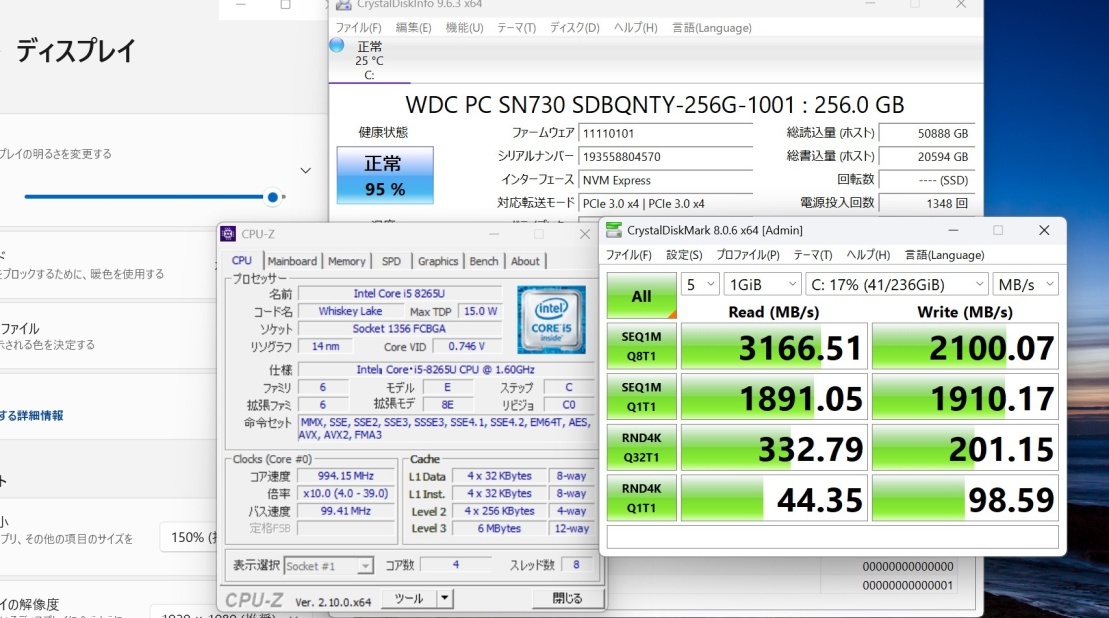This screenshot has height=618, width=1109.
Task: Click the 50888 GB total reads value
Action: pos(927,133)
